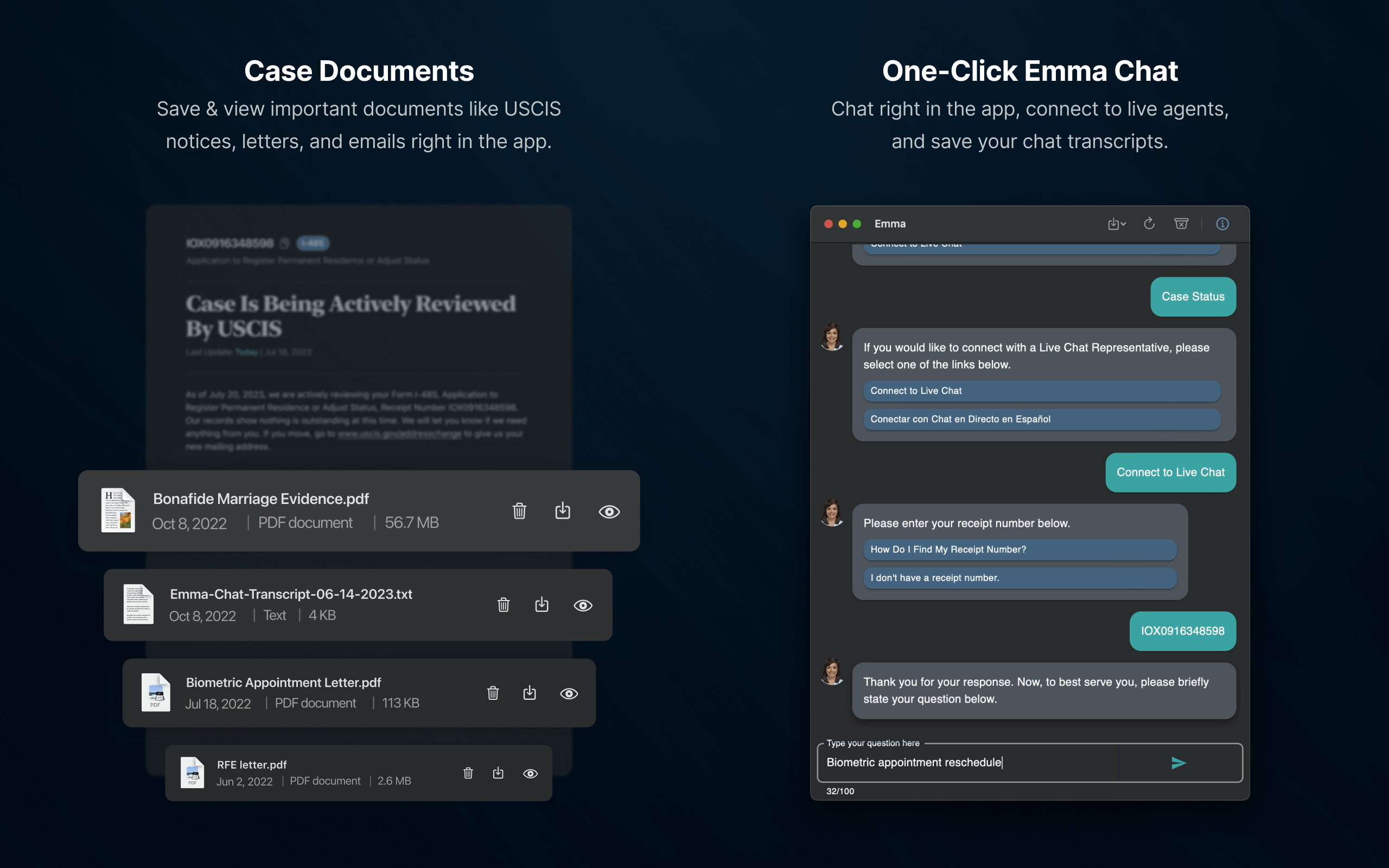
Task: Click the refresh chat icon in Emma window
Action: [x=1149, y=224]
